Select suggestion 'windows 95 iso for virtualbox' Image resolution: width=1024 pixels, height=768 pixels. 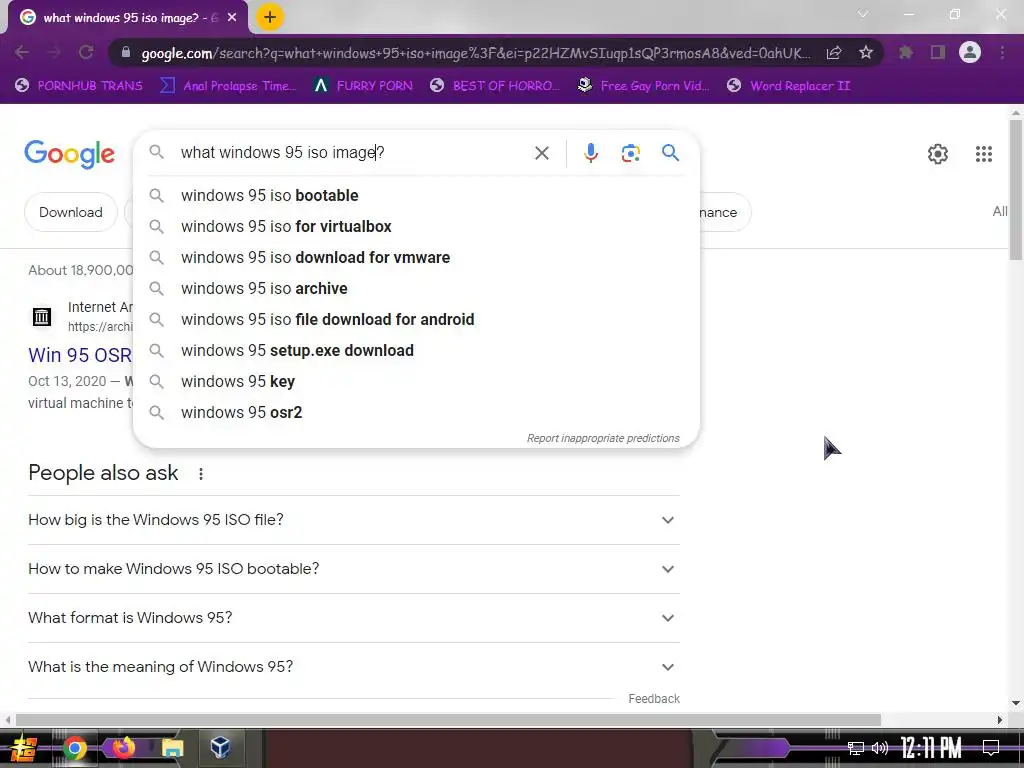coord(416,227)
